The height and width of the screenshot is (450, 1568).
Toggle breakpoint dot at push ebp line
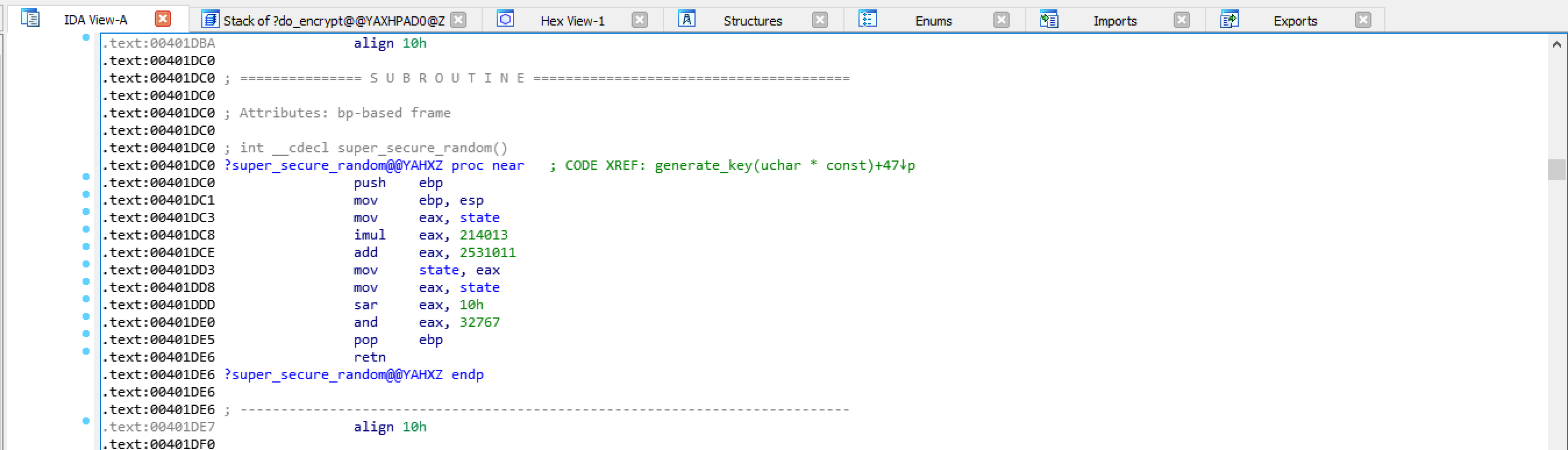click(x=86, y=177)
